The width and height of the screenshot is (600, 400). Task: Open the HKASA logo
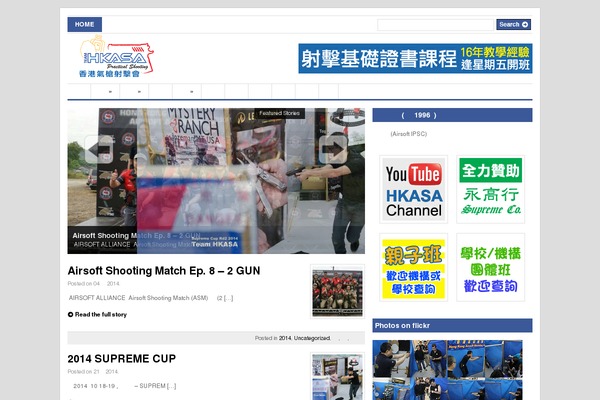click(x=116, y=56)
